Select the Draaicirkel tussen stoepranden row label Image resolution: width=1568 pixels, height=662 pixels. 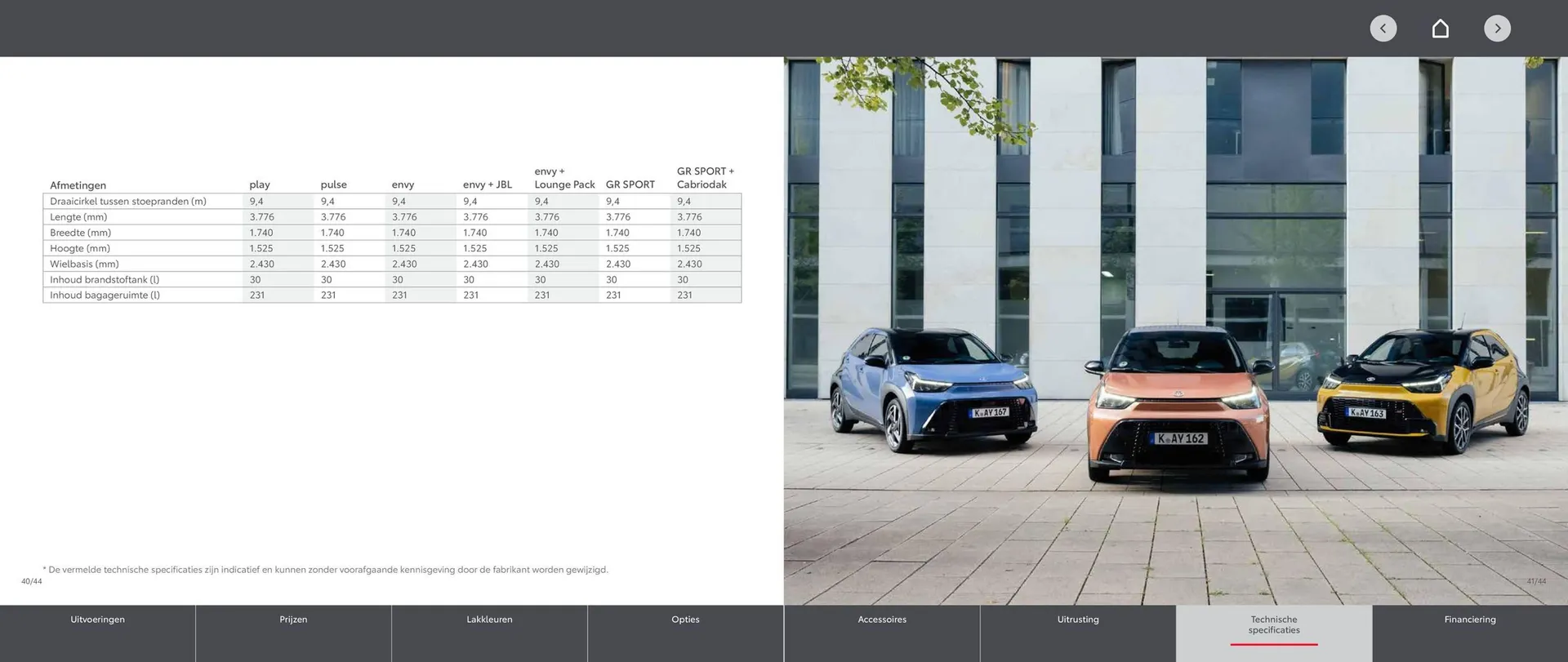128,202
